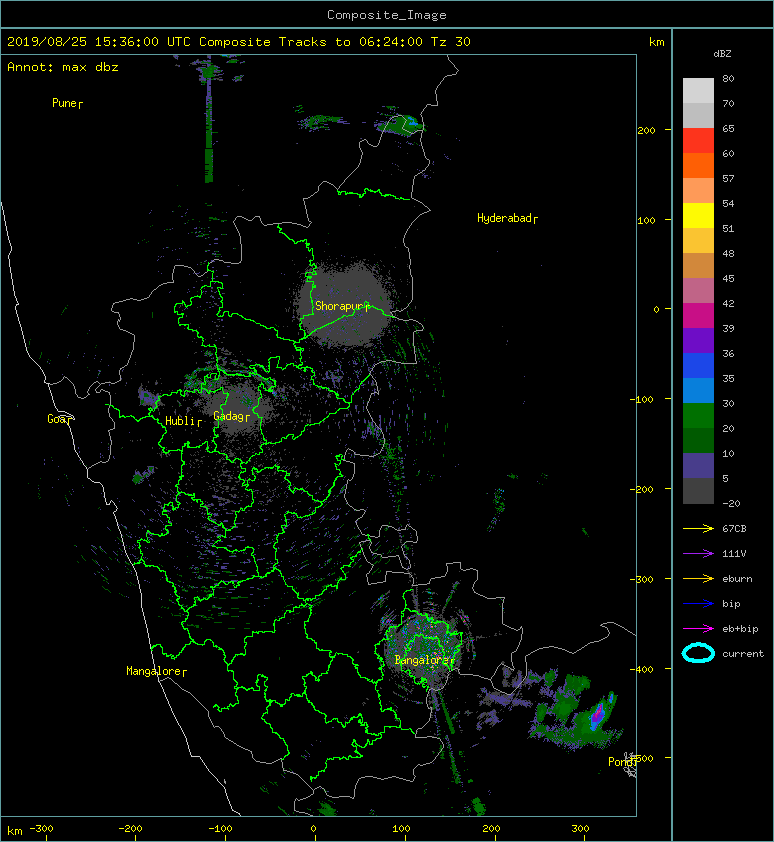Image resolution: width=774 pixels, height=842 pixels.
Task: Click the eburn arrow legend icon
Action: tap(698, 579)
